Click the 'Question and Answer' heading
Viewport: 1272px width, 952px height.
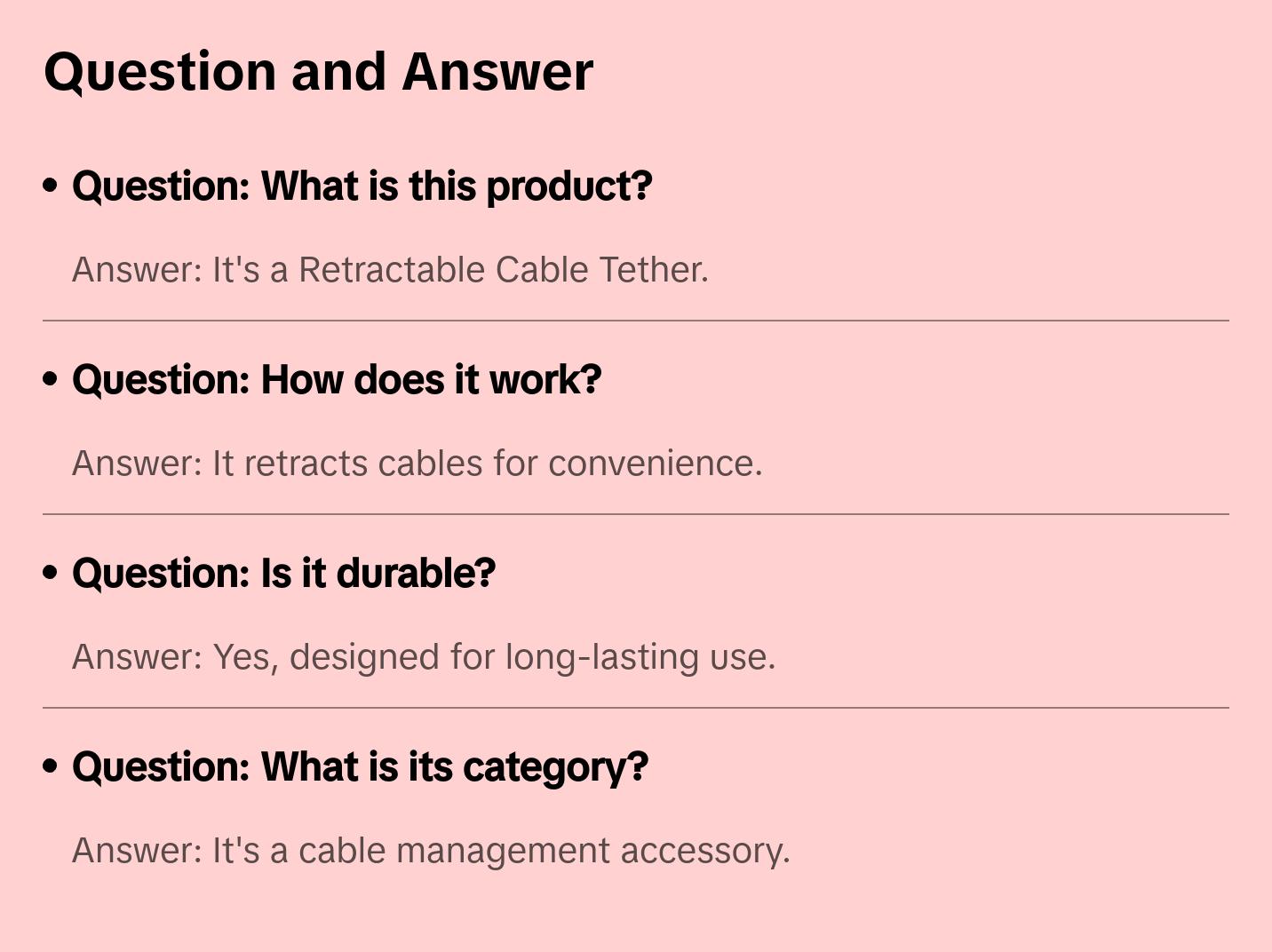(x=318, y=71)
